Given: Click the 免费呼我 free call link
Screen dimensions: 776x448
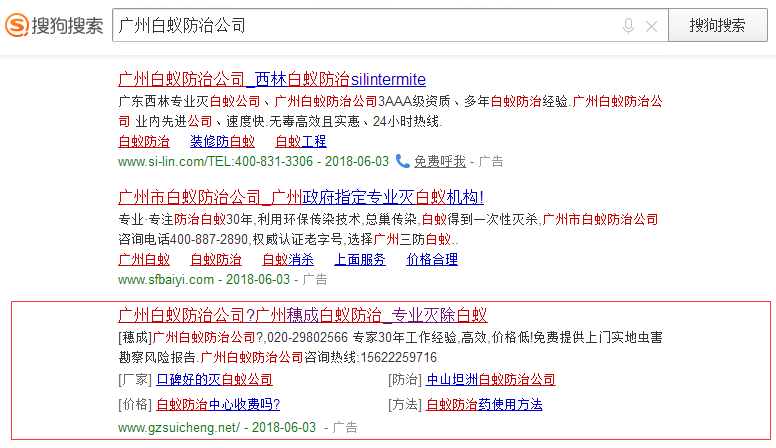Looking at the screenshot, I should click(440, 160).
